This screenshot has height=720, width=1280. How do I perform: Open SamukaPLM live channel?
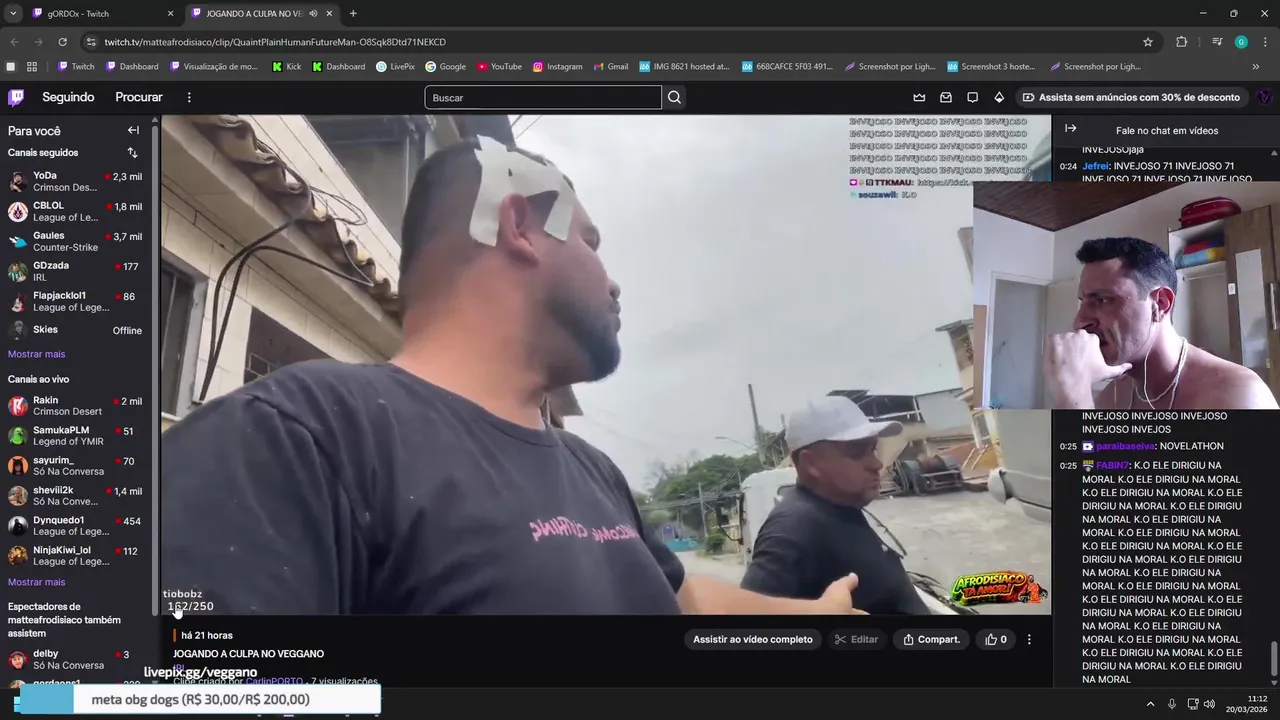[76, 436]
